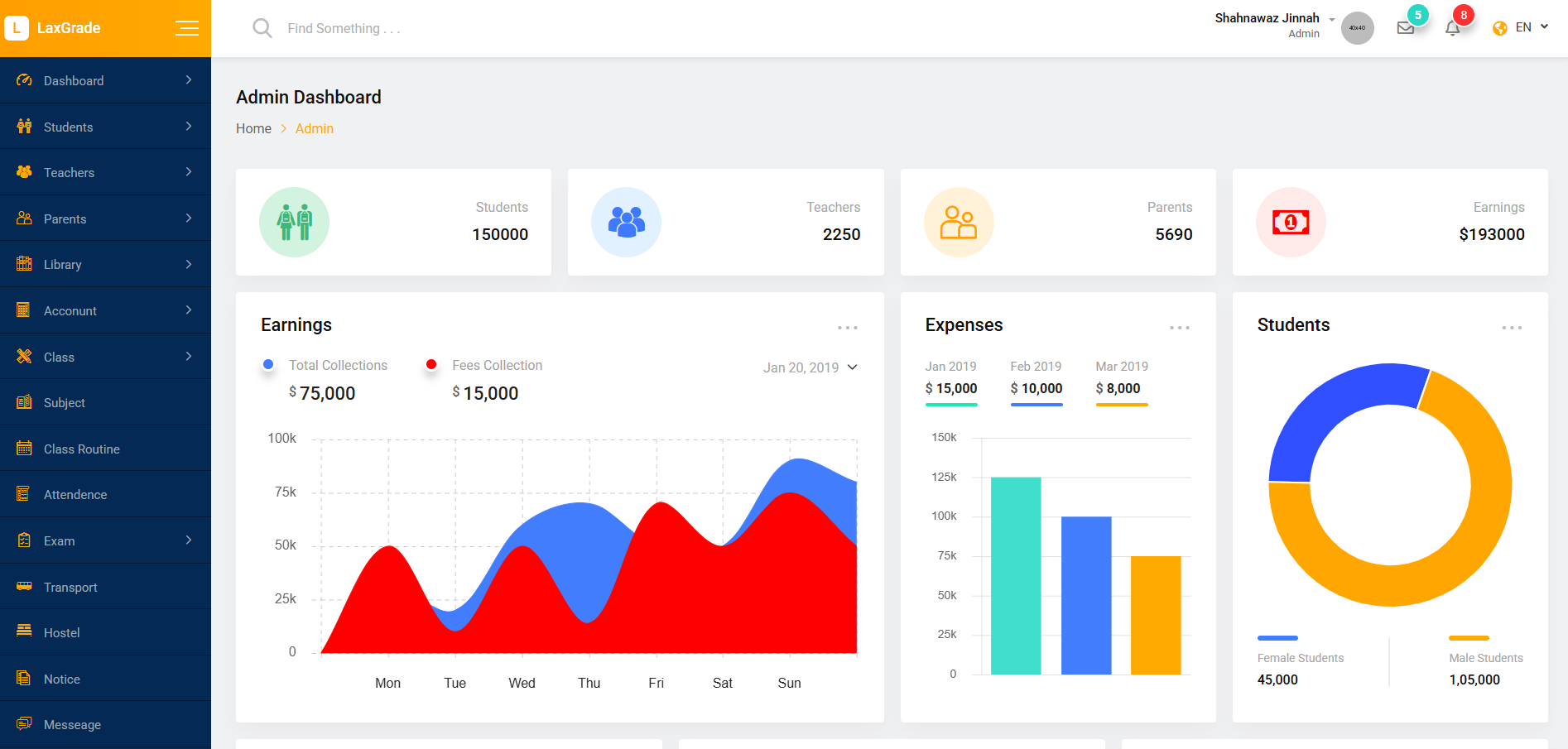Open the messages envelope showing 5 unread
Viewport: 1568px width, 749px height.
click(x=1405, y=27)
